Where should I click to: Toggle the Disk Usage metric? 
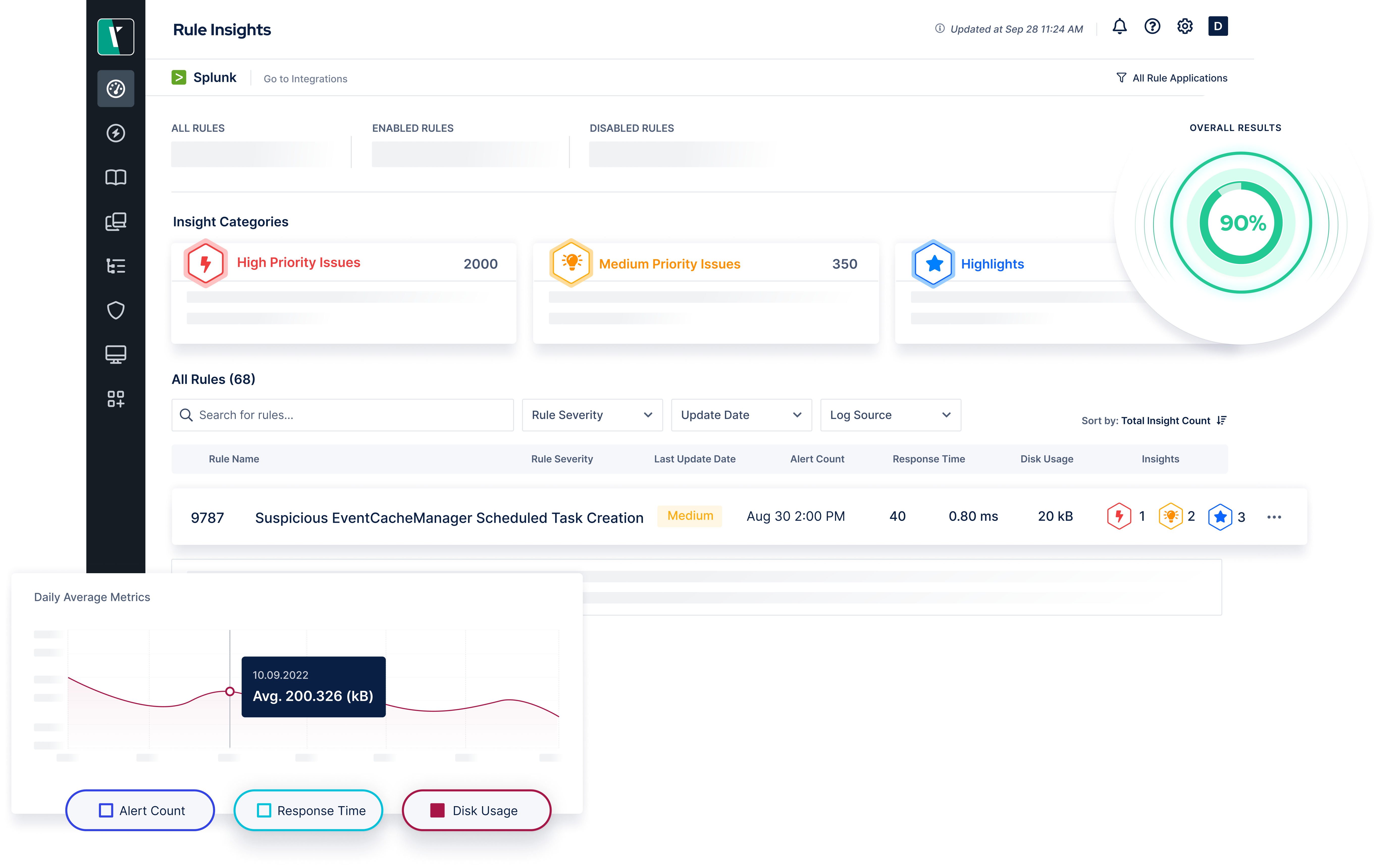tap(476, 810)
